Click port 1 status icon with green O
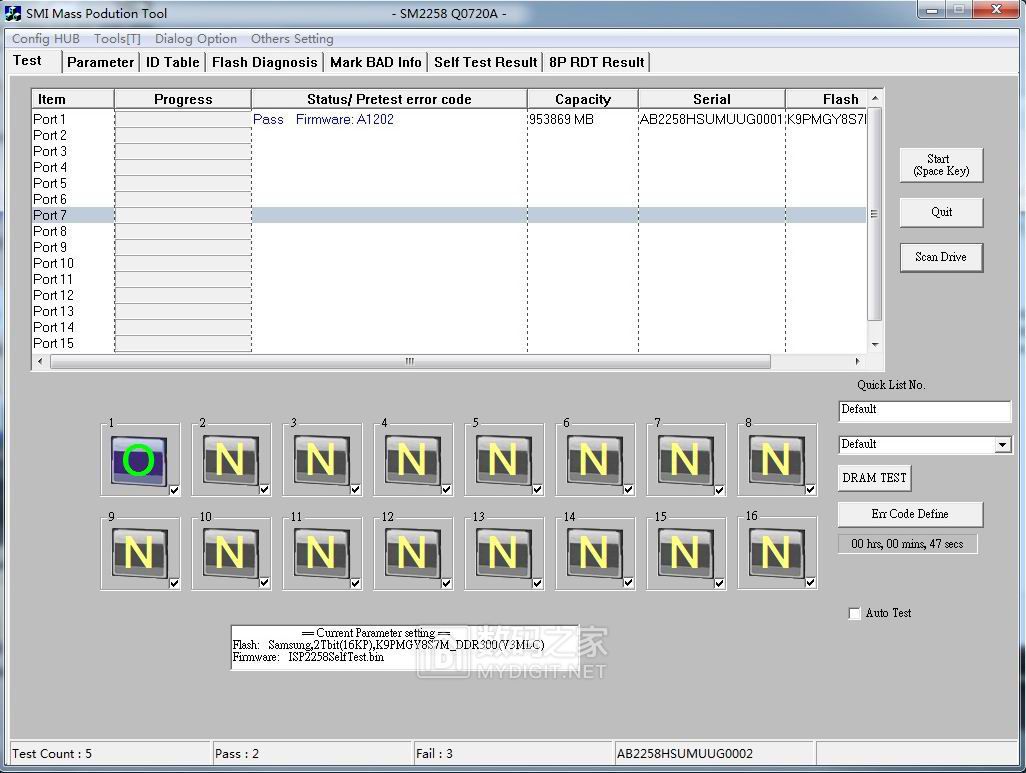Image resolution: width=1026 pixels, height=773 pixels. tap(139, 460)
